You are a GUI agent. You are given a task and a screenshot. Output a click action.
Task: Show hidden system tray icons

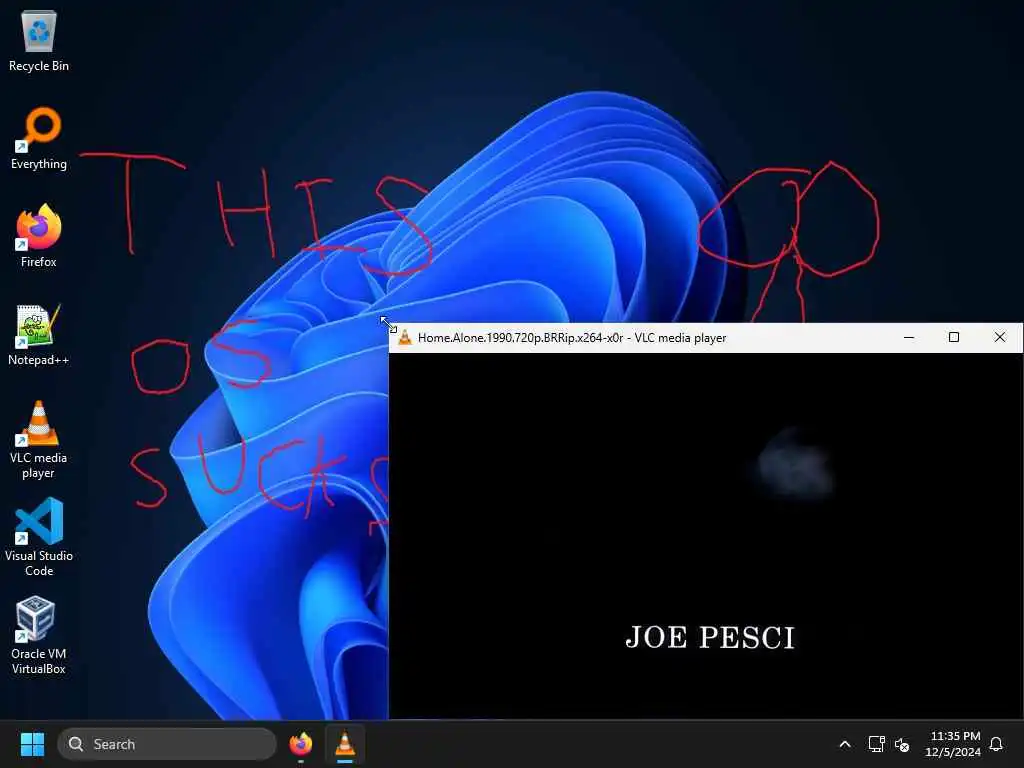click(x=844, y=744)
